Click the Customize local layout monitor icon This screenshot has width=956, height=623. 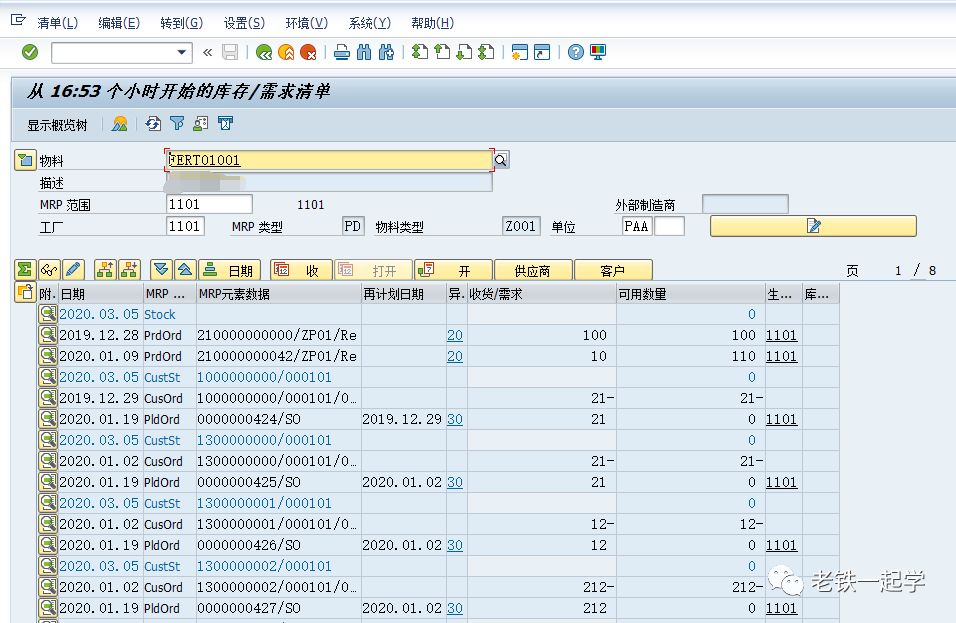point(598,52)
